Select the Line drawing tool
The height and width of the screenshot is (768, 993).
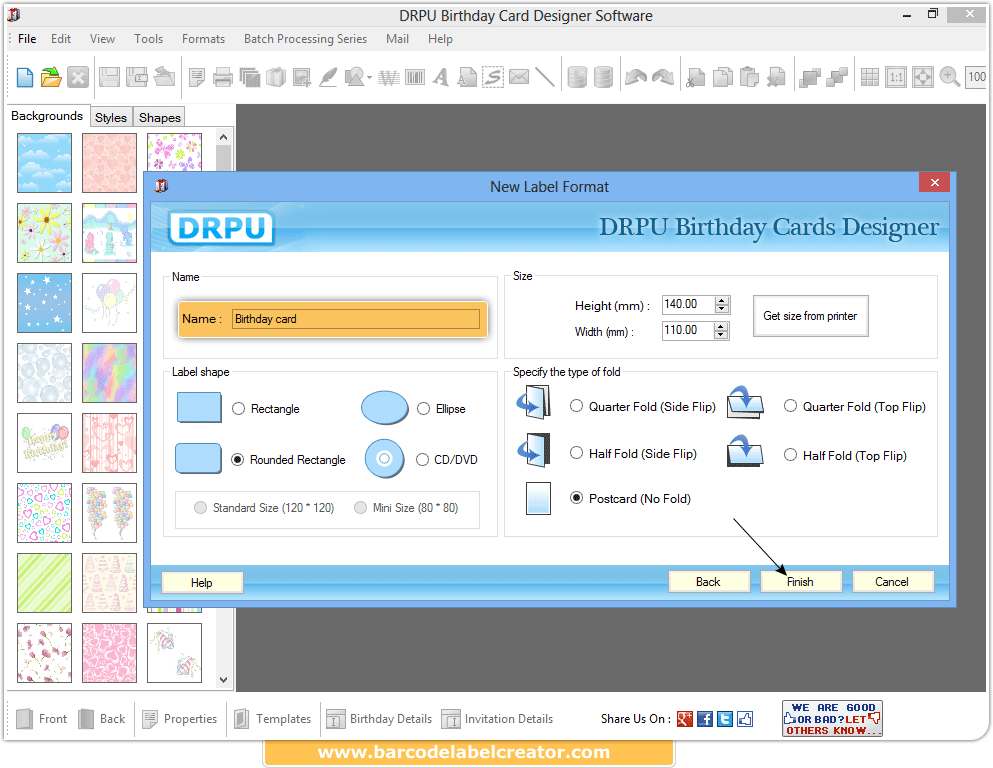(547, 77)
